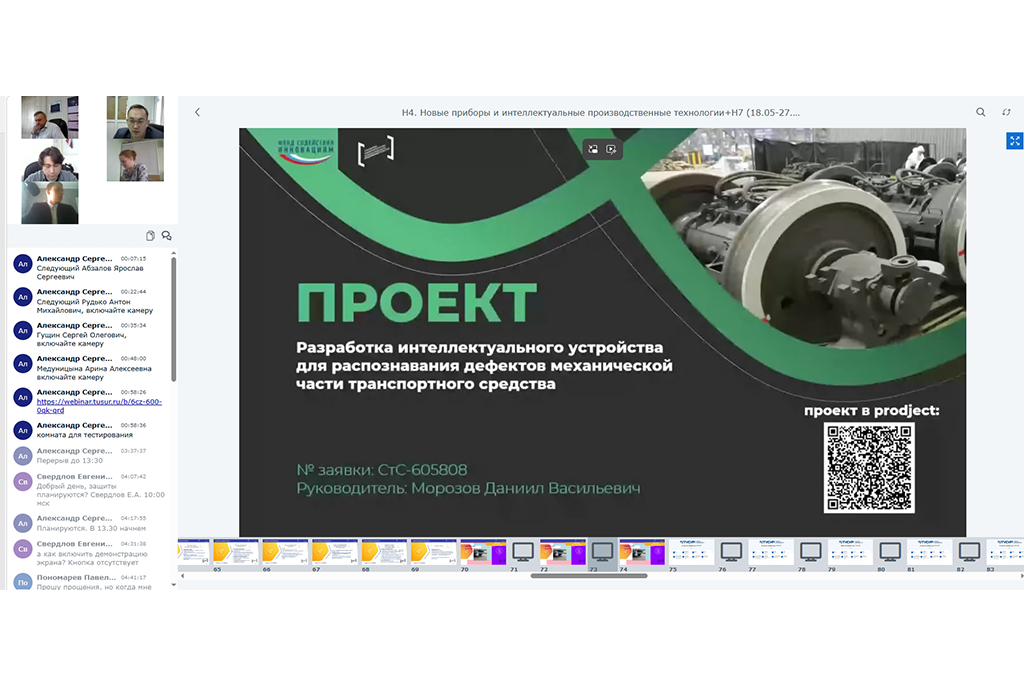This screenshot has width=1024, height=686.
Task: Select monitor placeholder thumbnail 71
Action: tap(523, 552)
